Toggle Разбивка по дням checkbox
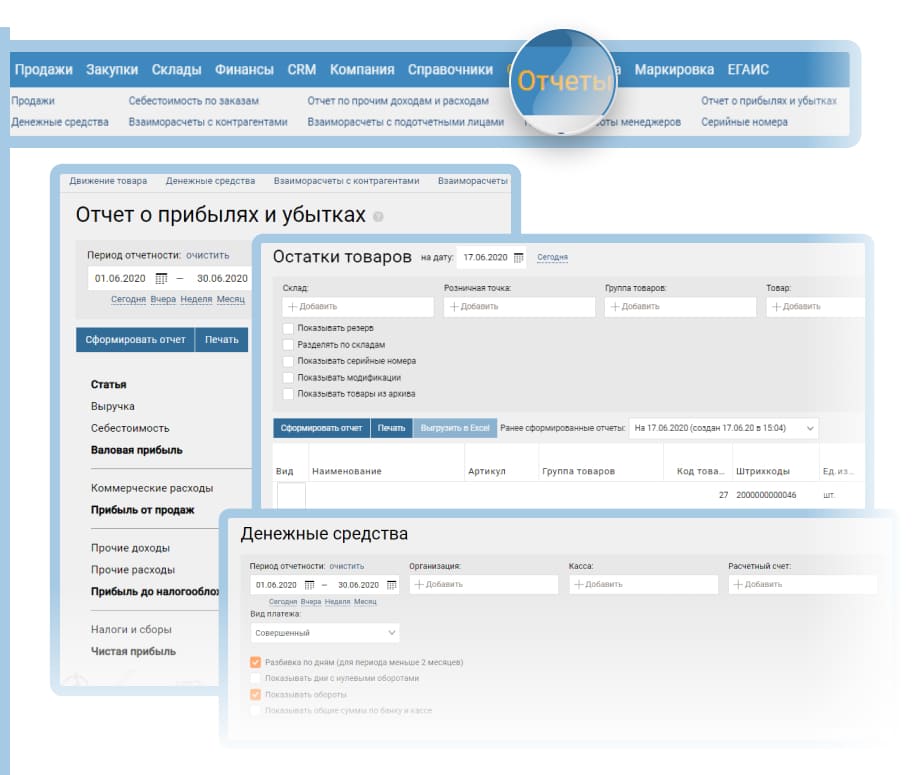This screenshot has height=775, width=914. (256, 662)
